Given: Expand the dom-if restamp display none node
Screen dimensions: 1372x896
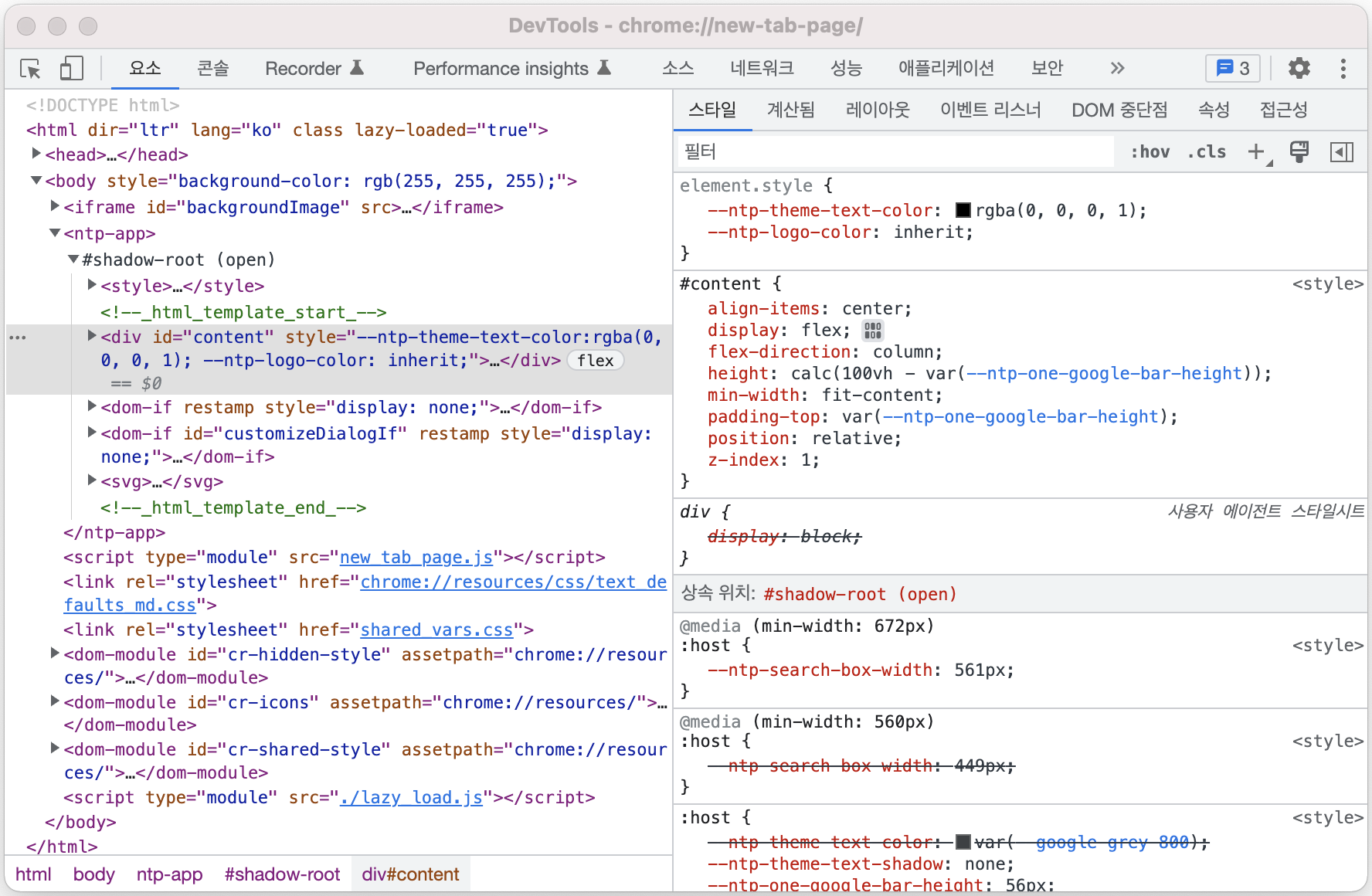Looking at the screenshot, I should 92,406.
